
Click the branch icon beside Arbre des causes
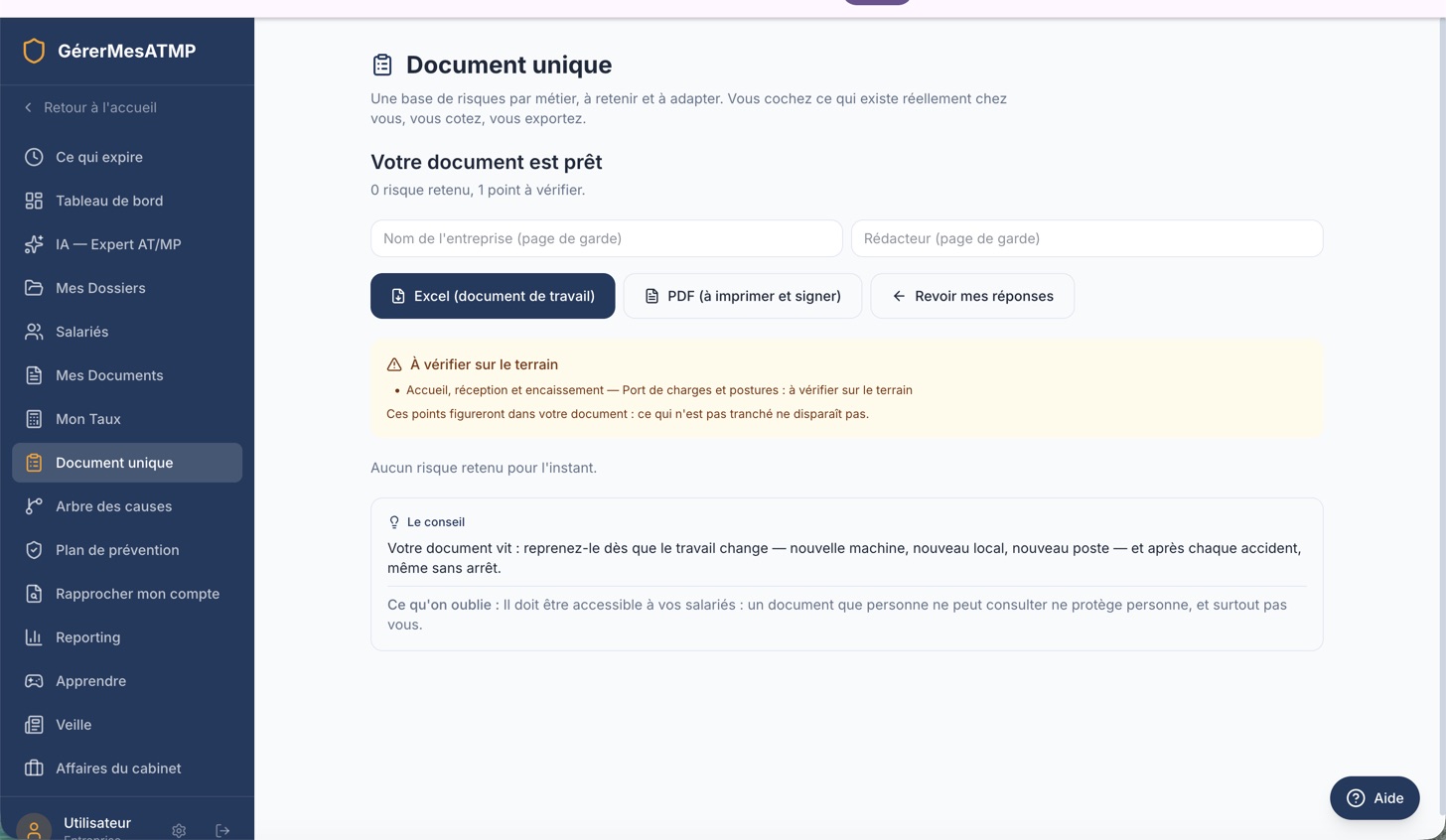point(34,506)
